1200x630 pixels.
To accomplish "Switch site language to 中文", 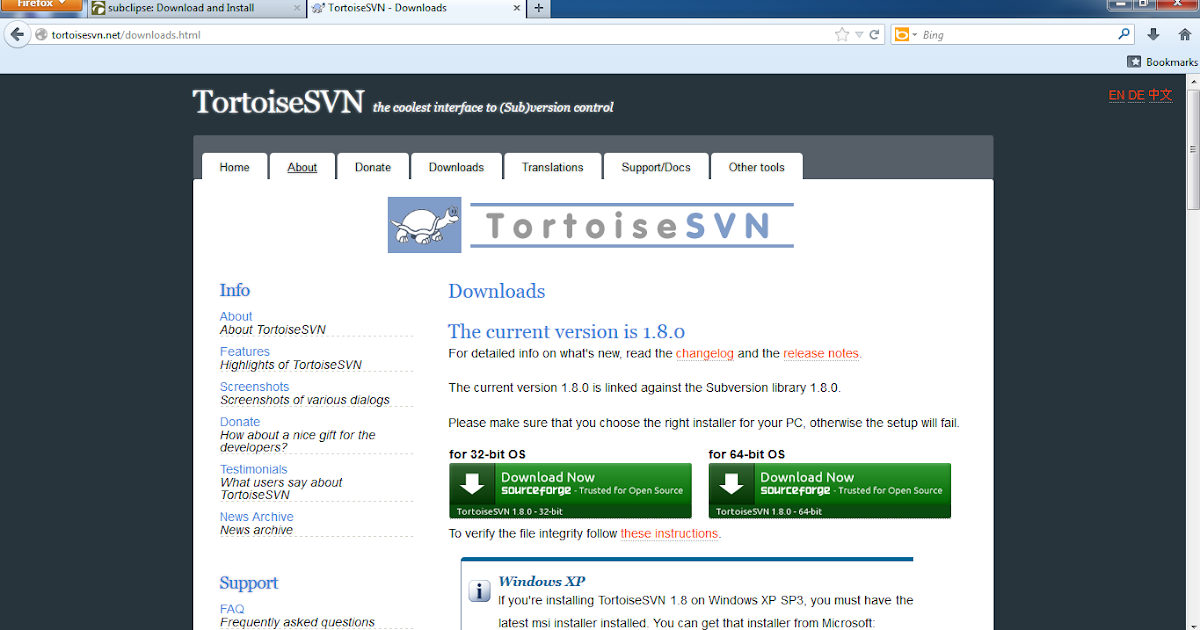I will point(1160,95).
